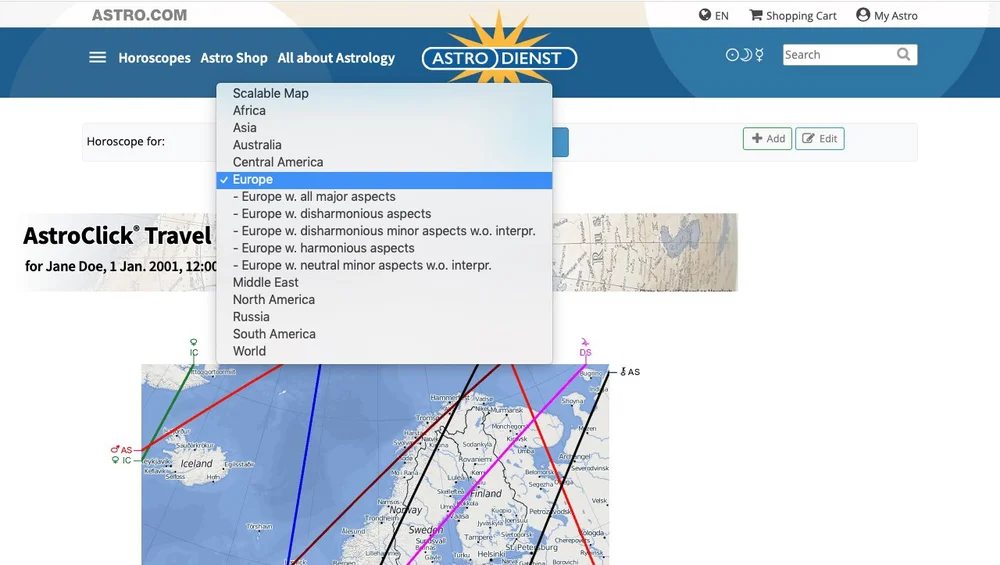Click the green IC label by Iceland
Viewport: 1000px width, 565px height.
coord(121,460)
